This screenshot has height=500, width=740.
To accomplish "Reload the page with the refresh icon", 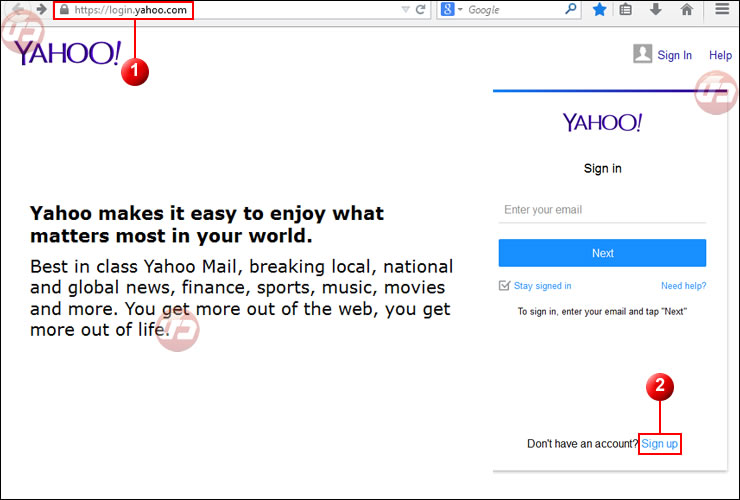I will 420,9.
